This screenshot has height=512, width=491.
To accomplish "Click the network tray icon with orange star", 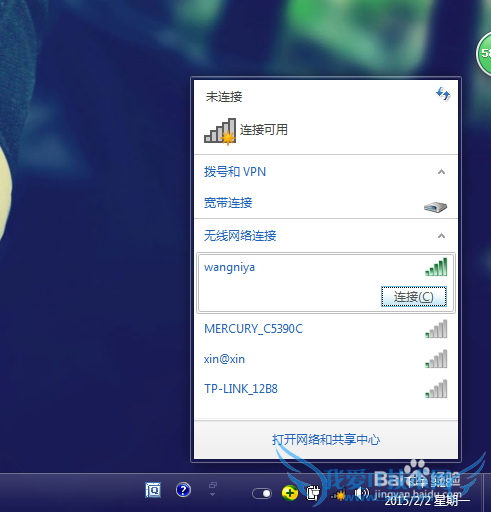I will point(338,495).
